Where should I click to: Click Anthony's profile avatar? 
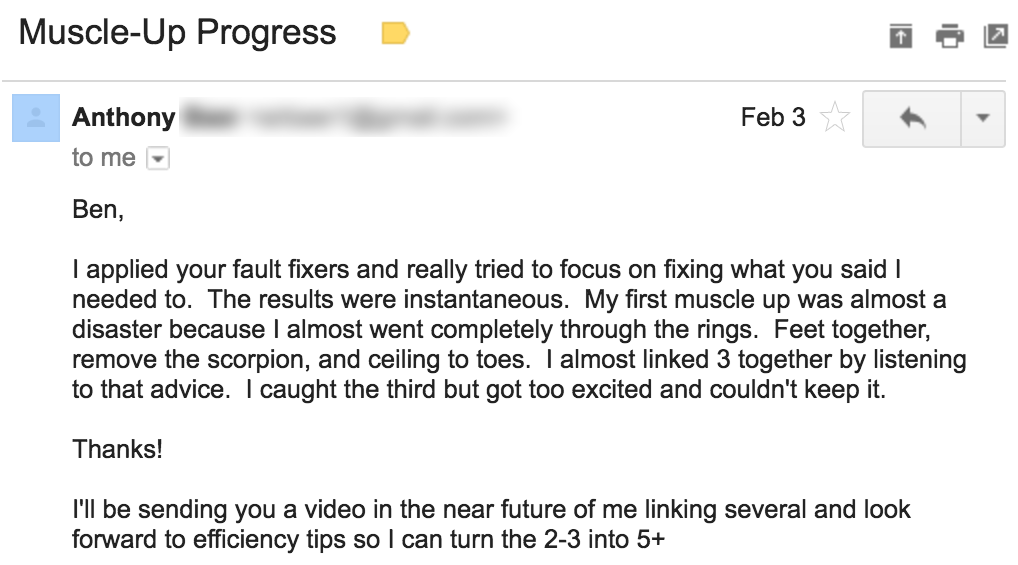click(x=36, y=118)
